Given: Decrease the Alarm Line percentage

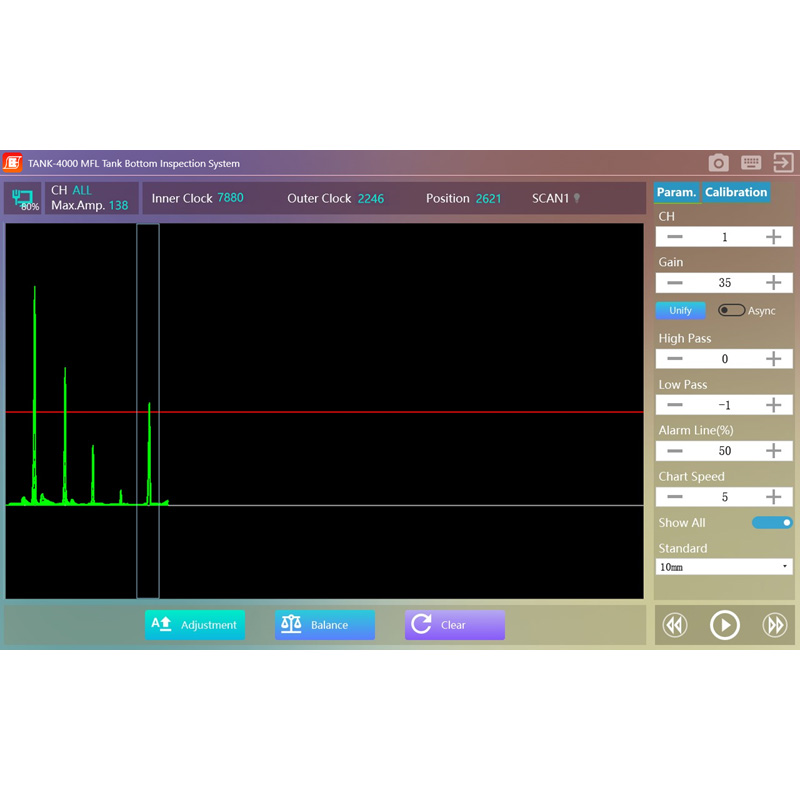Looking at the screenshot, I should tap(674, 451).
